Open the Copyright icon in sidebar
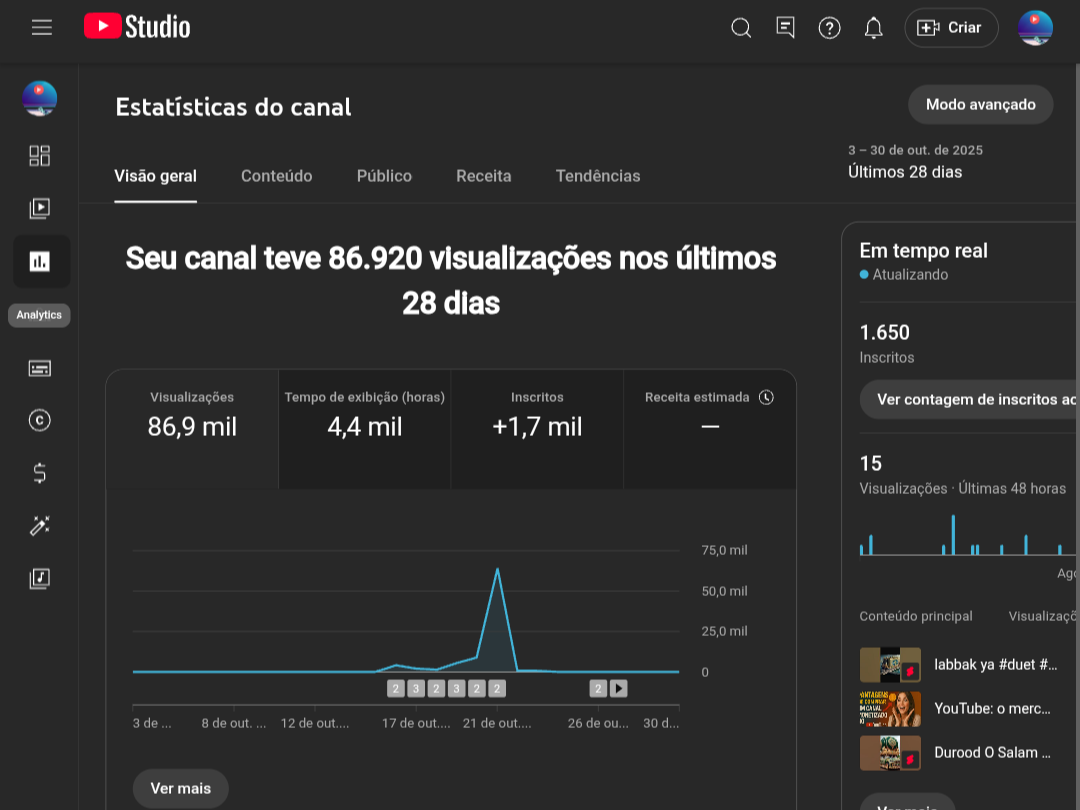The width and height of the screenshot is (1080, 810). (x=39, y=420)
